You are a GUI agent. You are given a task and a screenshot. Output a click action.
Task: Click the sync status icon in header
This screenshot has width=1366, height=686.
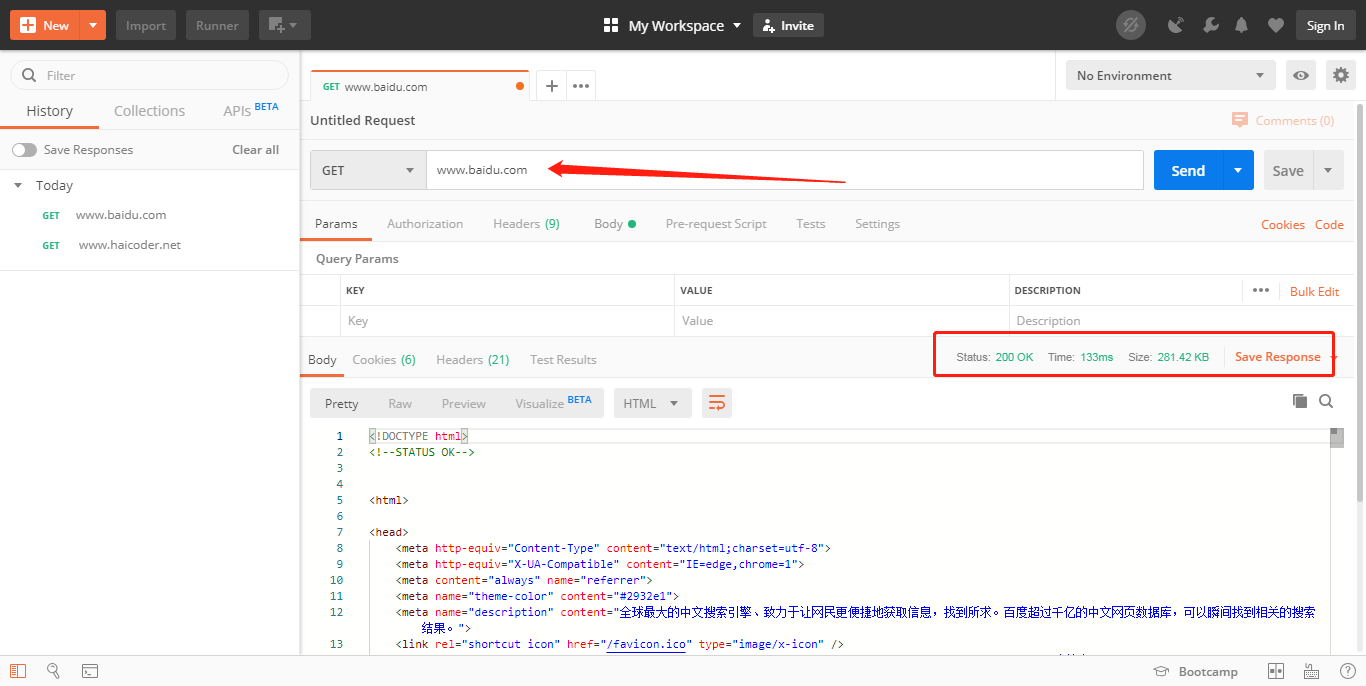click(1131, 25)
